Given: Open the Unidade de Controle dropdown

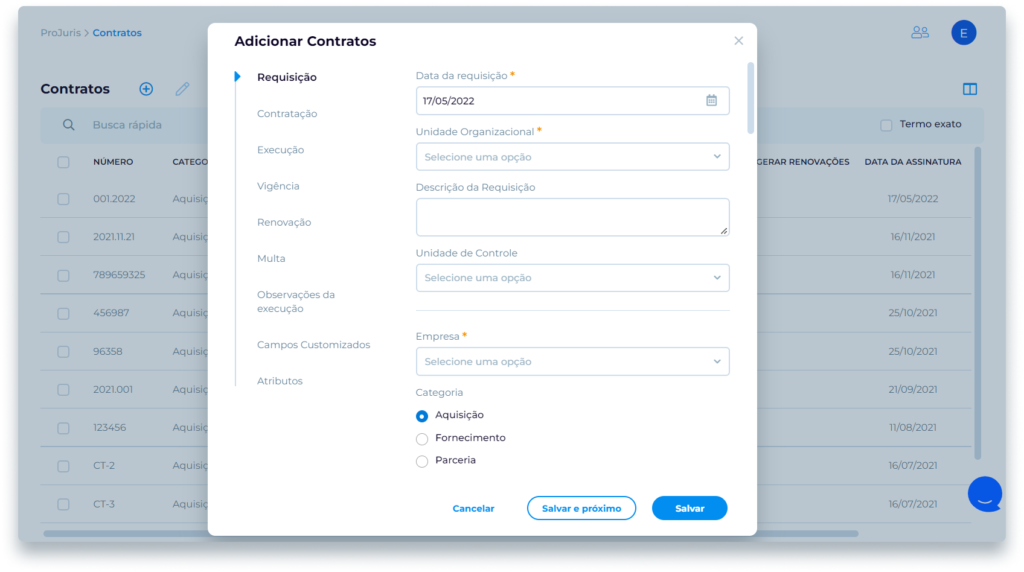Looking at the screenshot, I should [572, 278].
